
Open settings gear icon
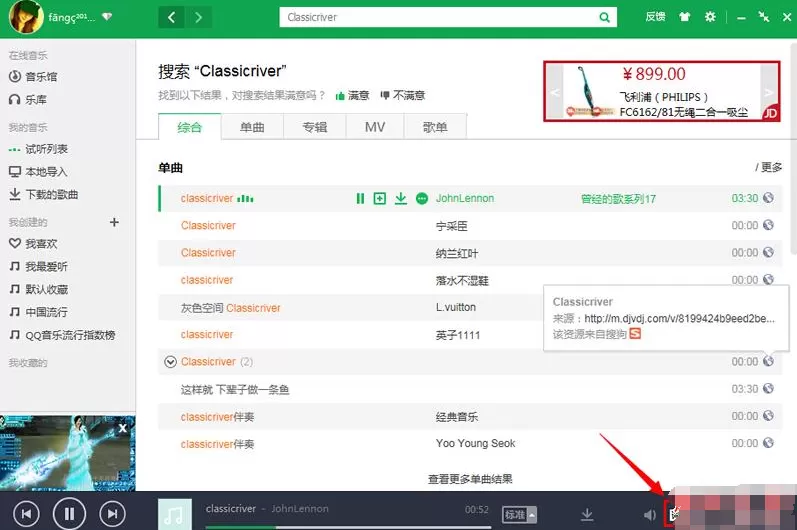(710, 17)
